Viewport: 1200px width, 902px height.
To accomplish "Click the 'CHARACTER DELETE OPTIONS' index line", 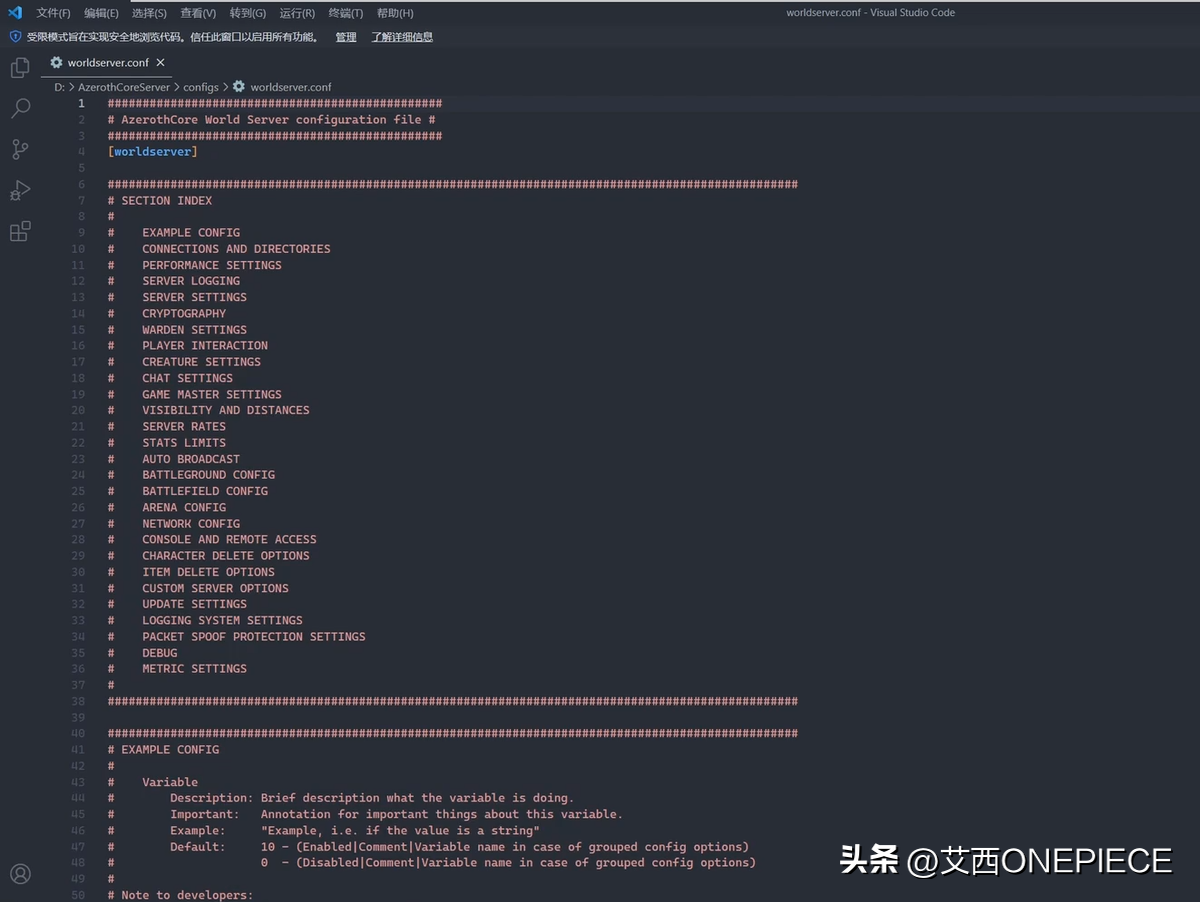I will 226,556.
